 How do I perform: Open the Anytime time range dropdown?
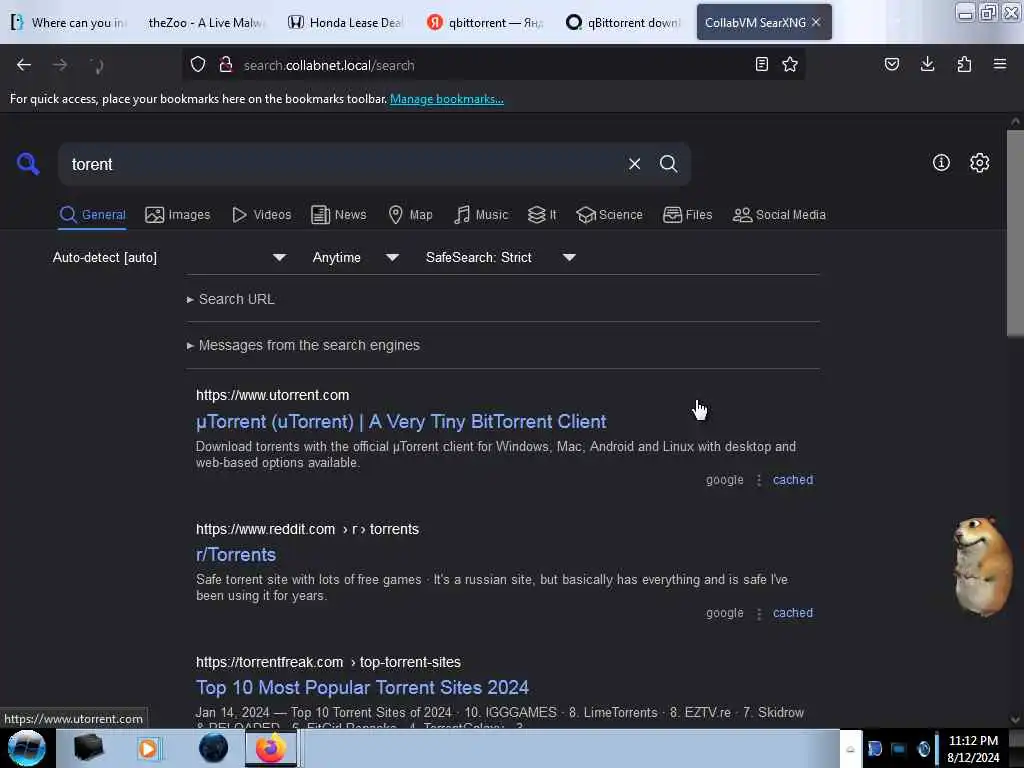pyautogui.click(x=356, y=257)
